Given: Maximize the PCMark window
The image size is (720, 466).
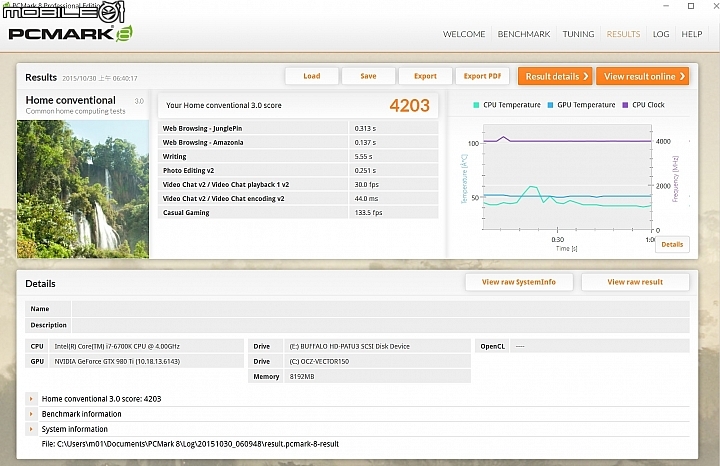Looking at the screenshot, I should [691, 6].
